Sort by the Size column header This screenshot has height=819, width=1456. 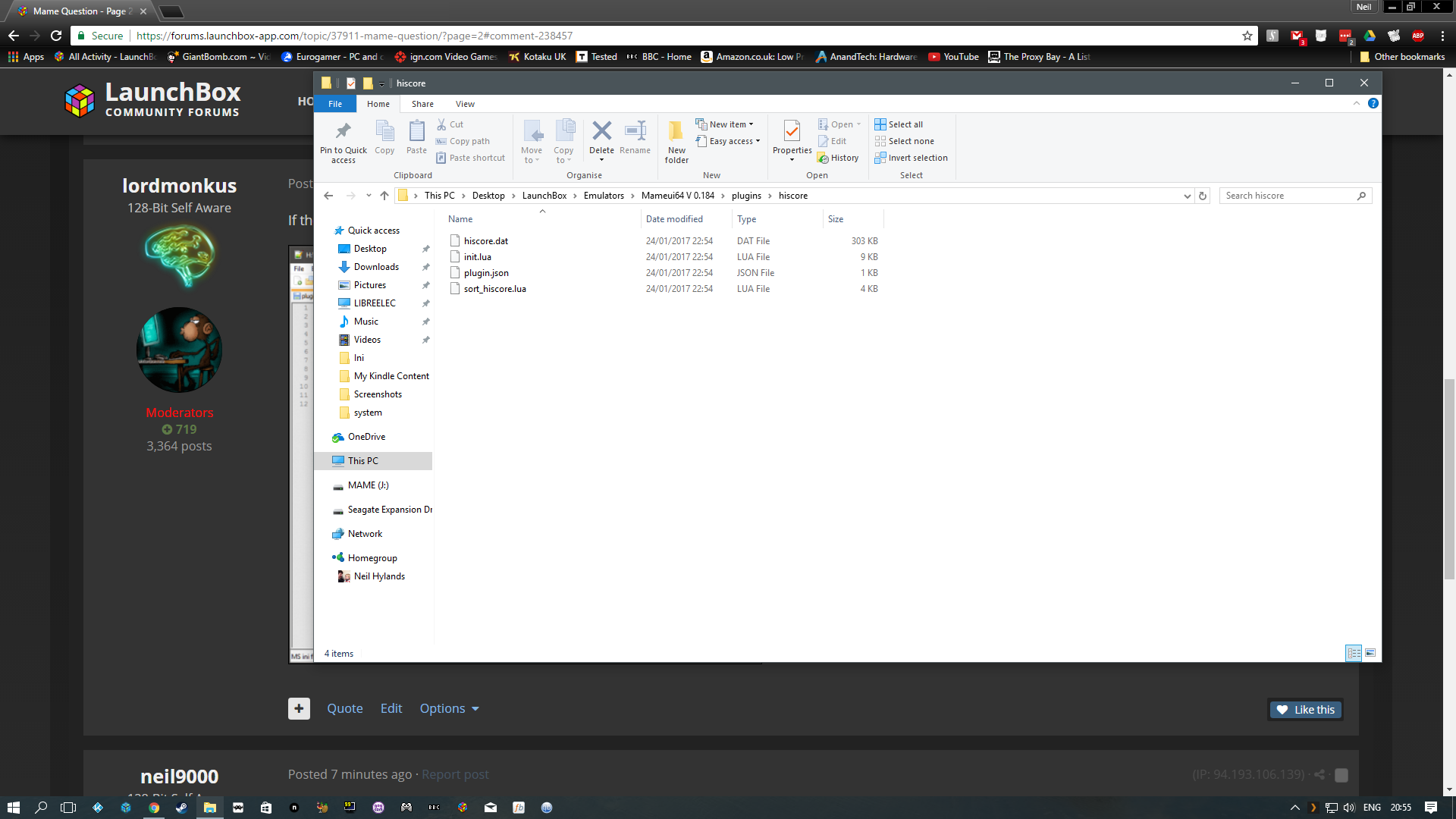[853, 219]
